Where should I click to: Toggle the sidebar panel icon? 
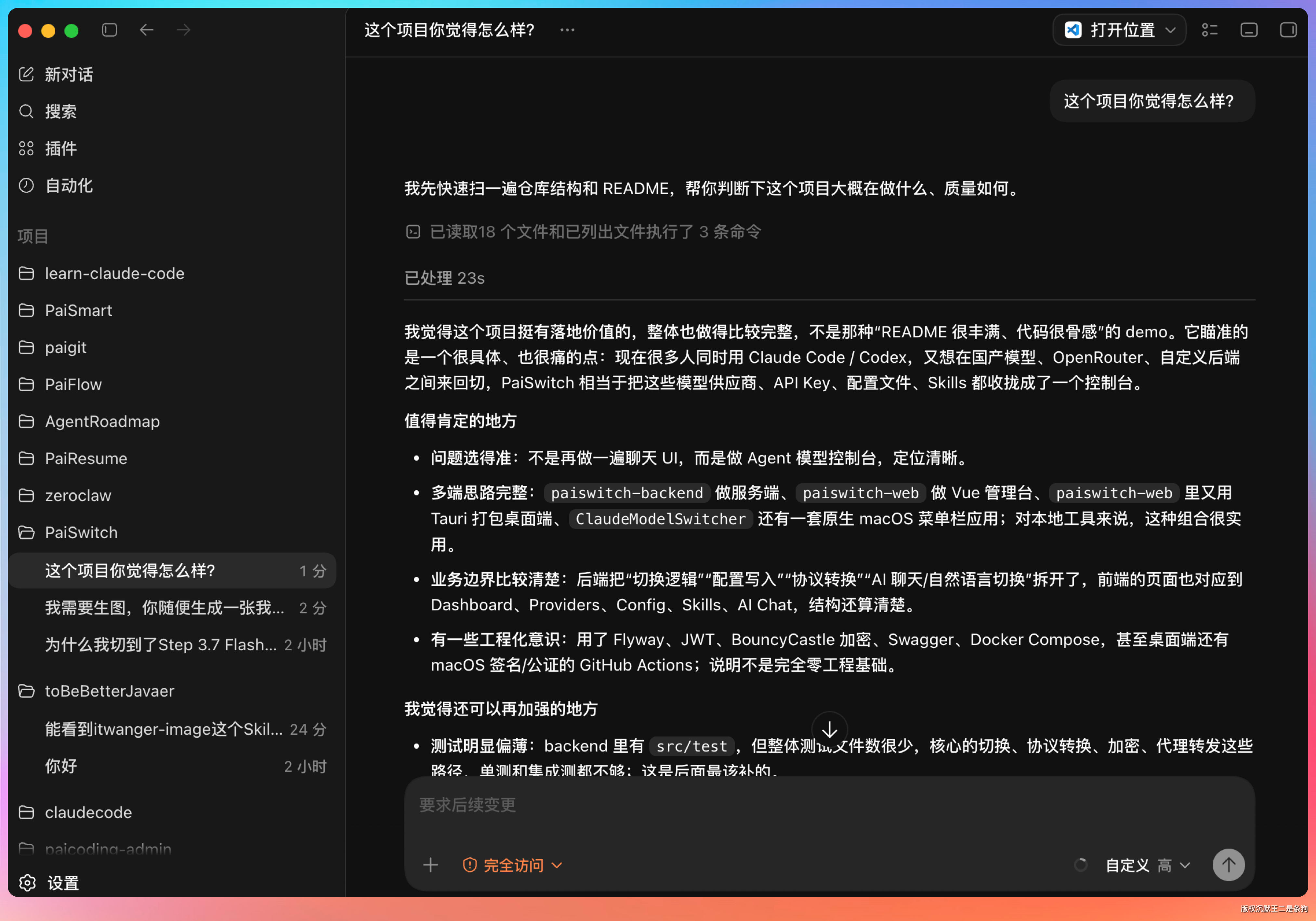click(110, 30)
